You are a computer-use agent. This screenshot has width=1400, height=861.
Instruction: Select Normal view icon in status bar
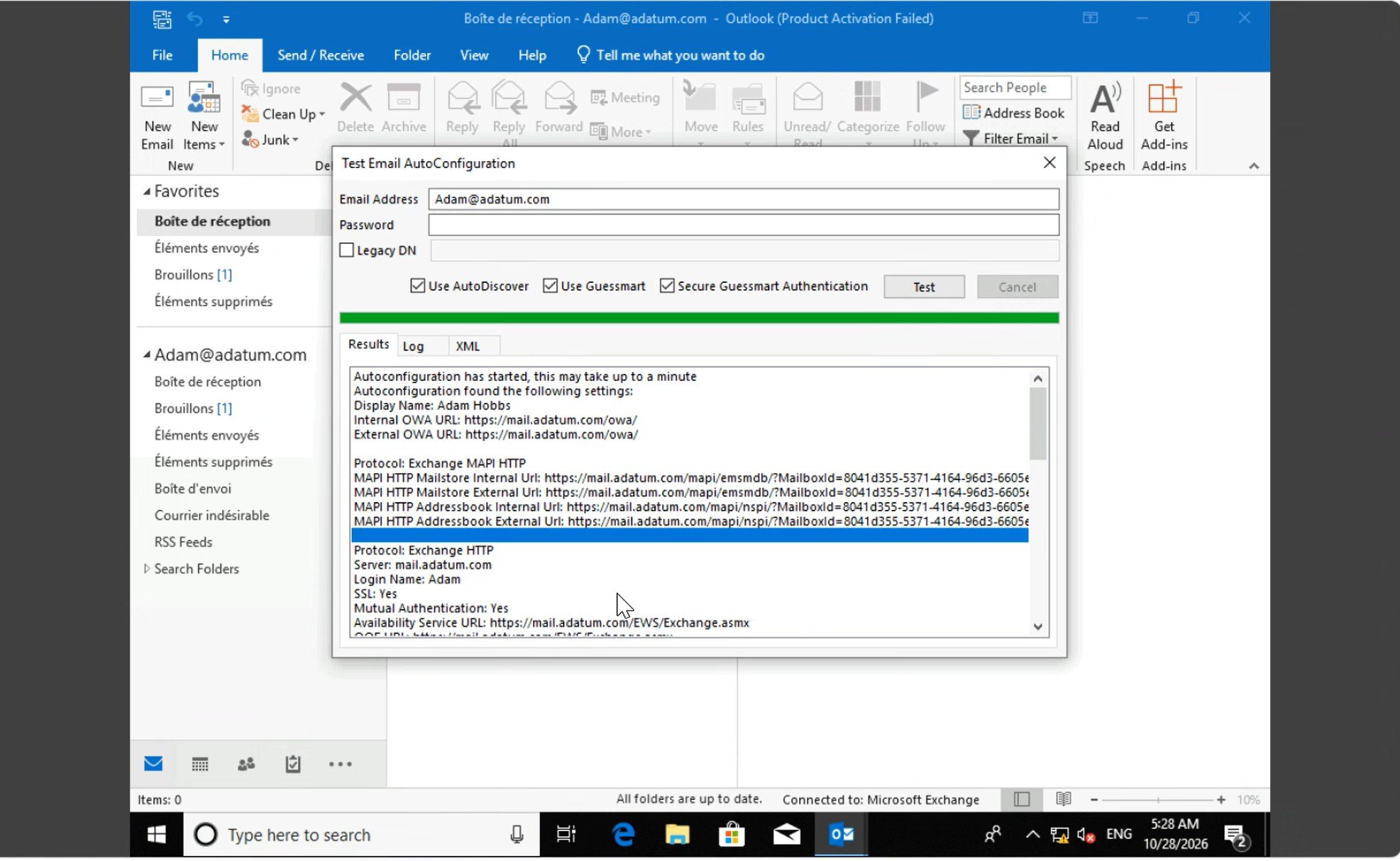[1022, 799]
